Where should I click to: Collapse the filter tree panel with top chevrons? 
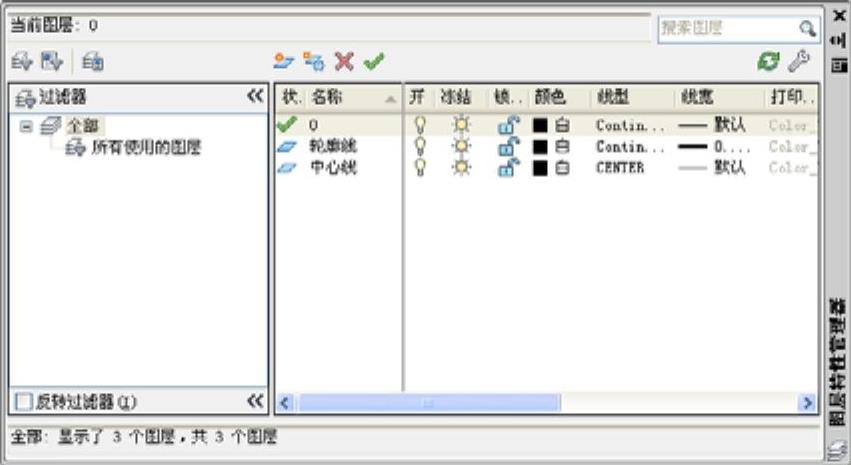(255, 96)
